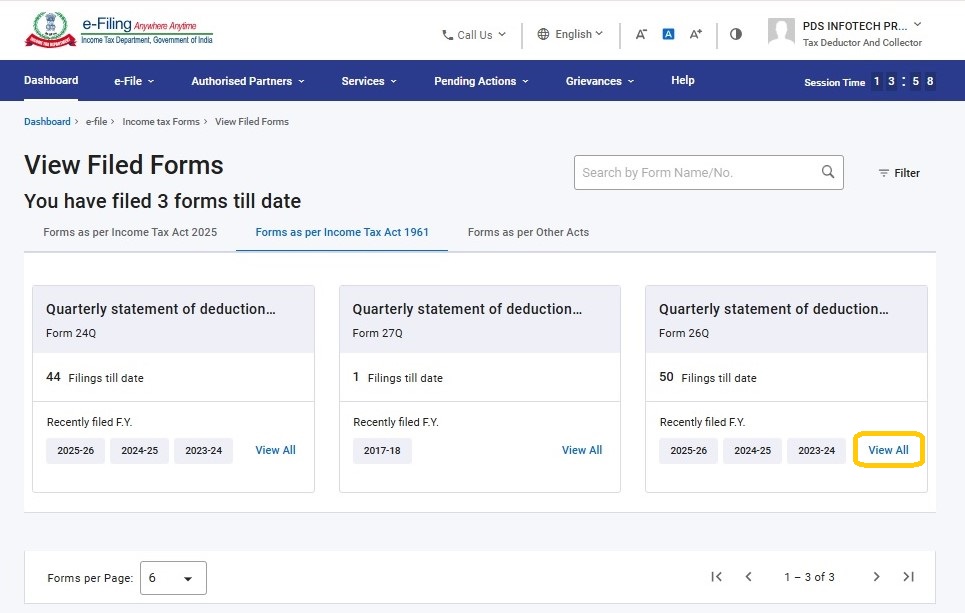Select 2023-24 on Form 26Q card
The height and width of the screenshot is (613, 965).
tap(817, 451)
